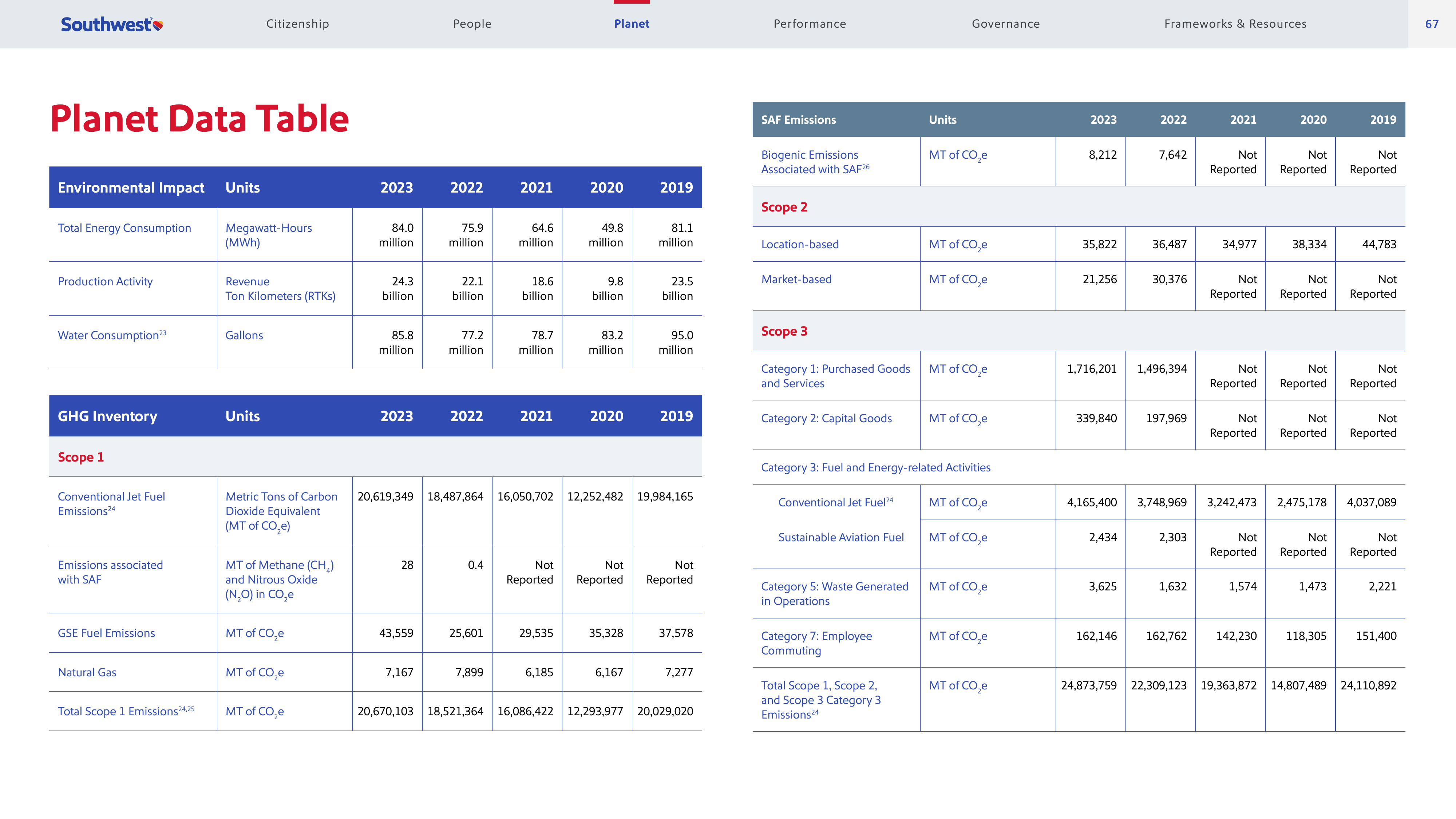Click the Scope 1 section heading

point(81,457)
